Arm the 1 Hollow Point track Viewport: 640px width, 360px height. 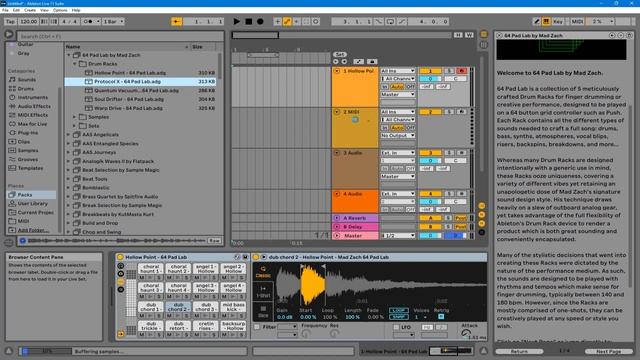click(x=462, y=71)
